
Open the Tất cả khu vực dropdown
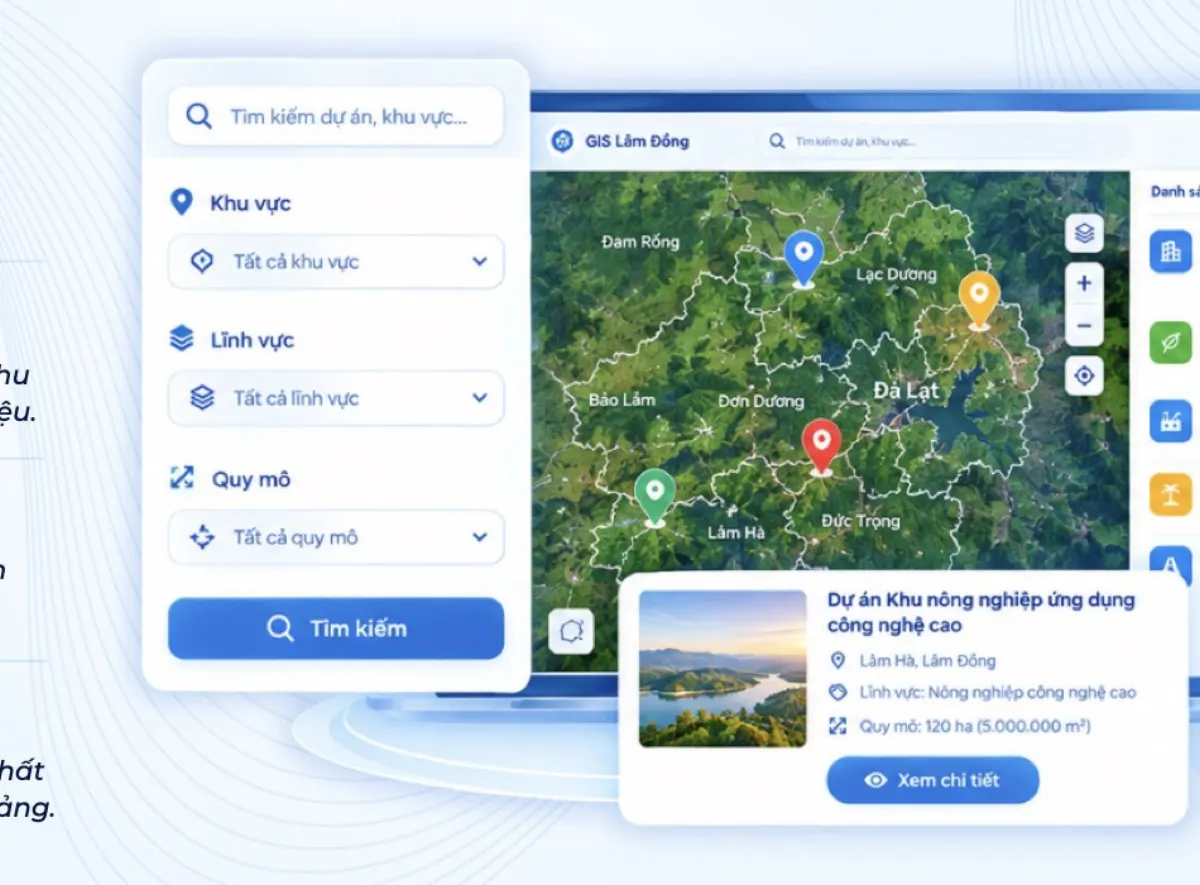point(335,262)
